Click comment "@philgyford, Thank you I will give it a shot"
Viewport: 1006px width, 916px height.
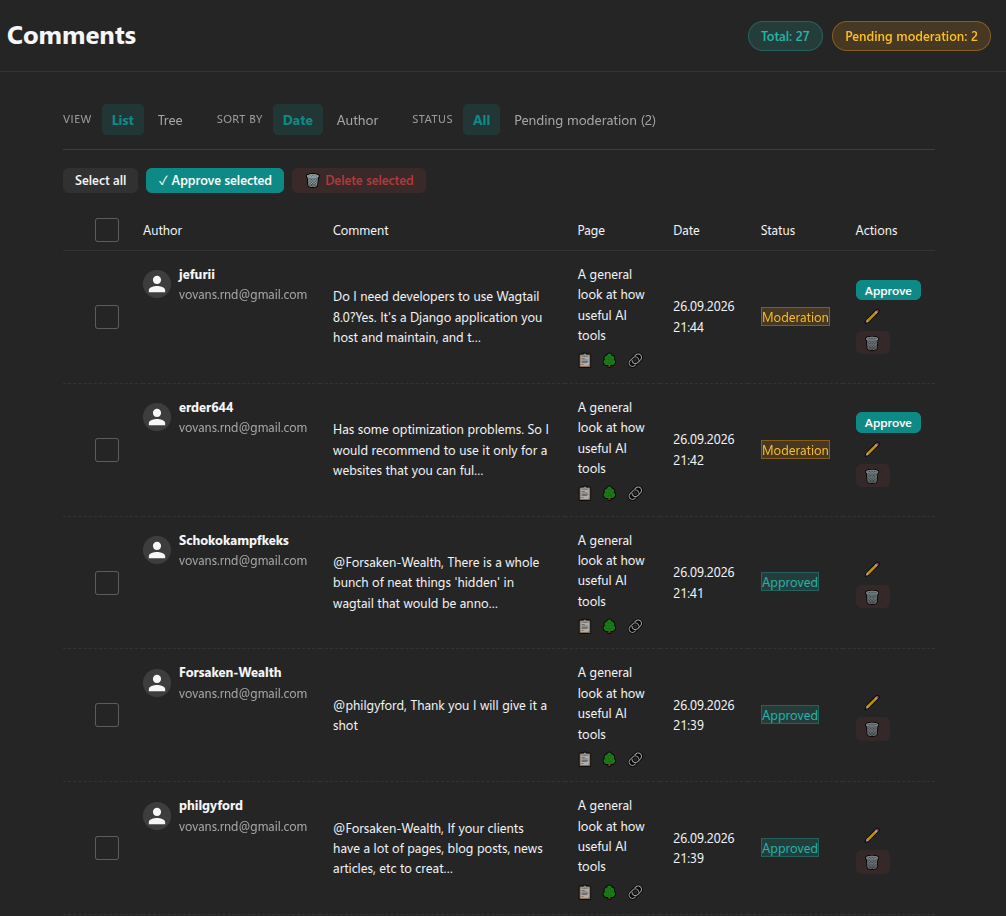point(439,715)
